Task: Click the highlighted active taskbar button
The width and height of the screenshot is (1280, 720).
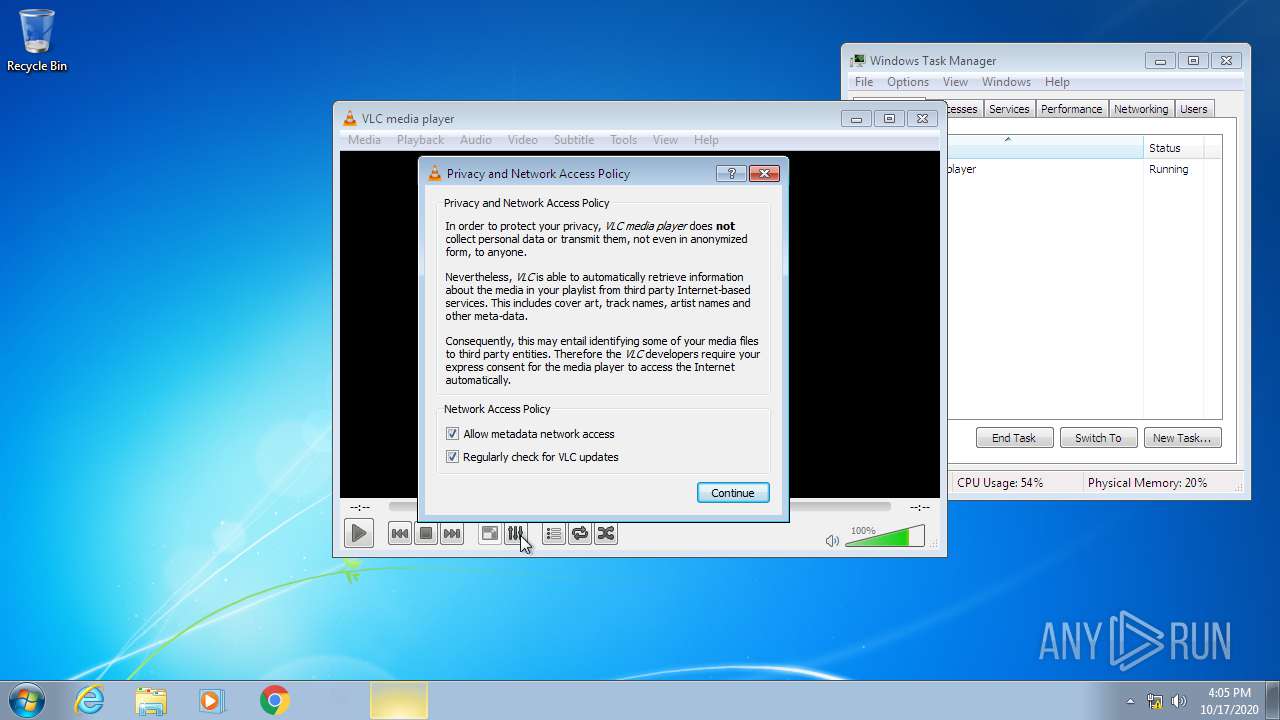Action: point(399,700)
